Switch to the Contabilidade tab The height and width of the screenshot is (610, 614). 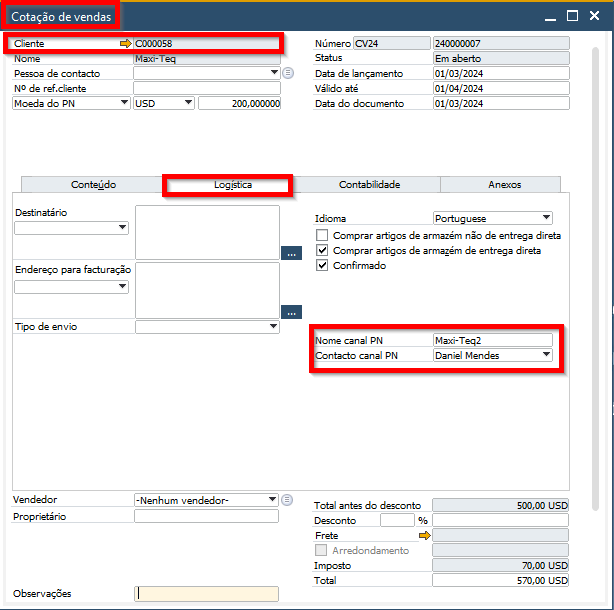369,185
